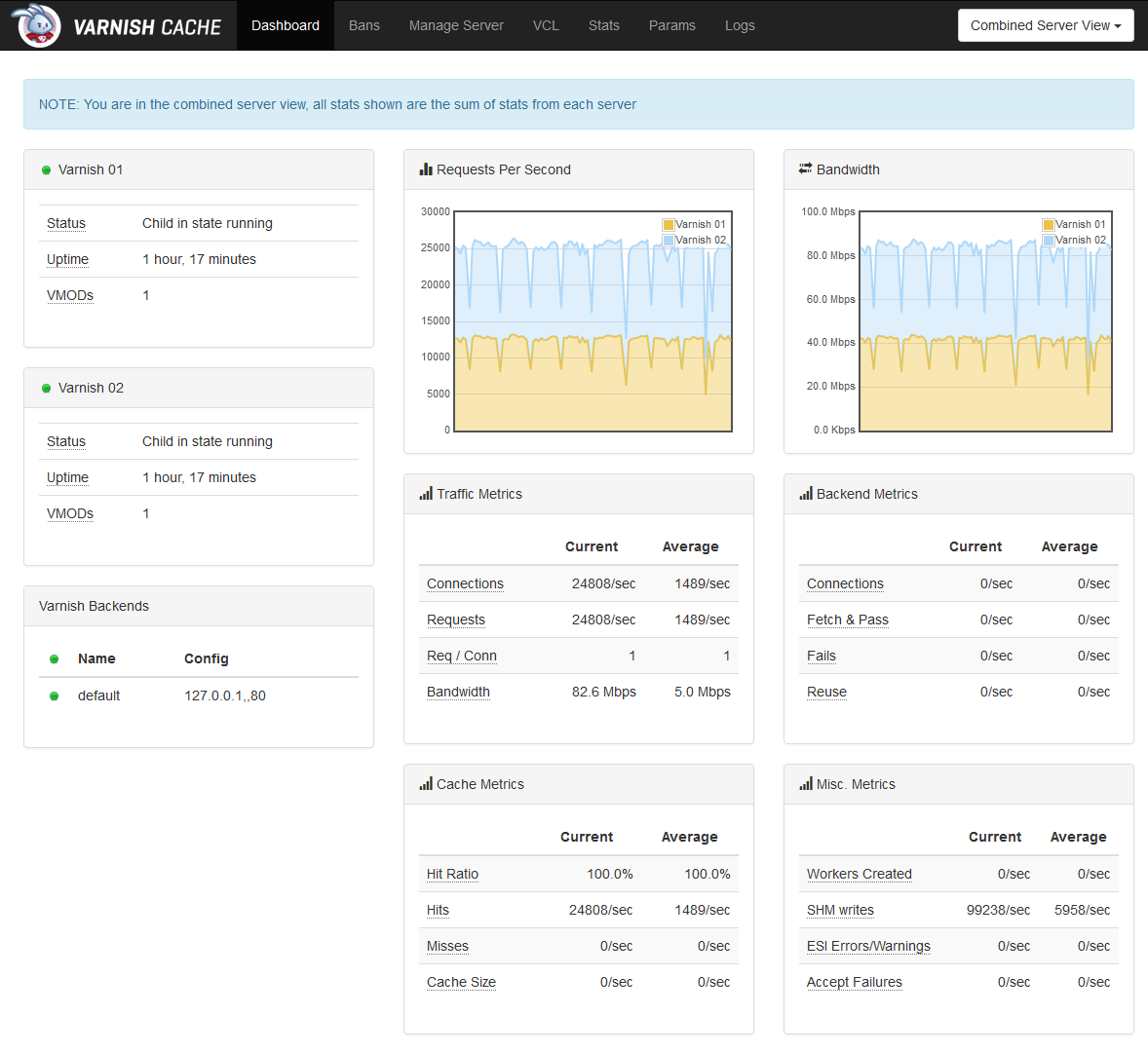Viewport: 1148px width, 1052px height.
Task: Open the Logs tab
Action: 740,25
